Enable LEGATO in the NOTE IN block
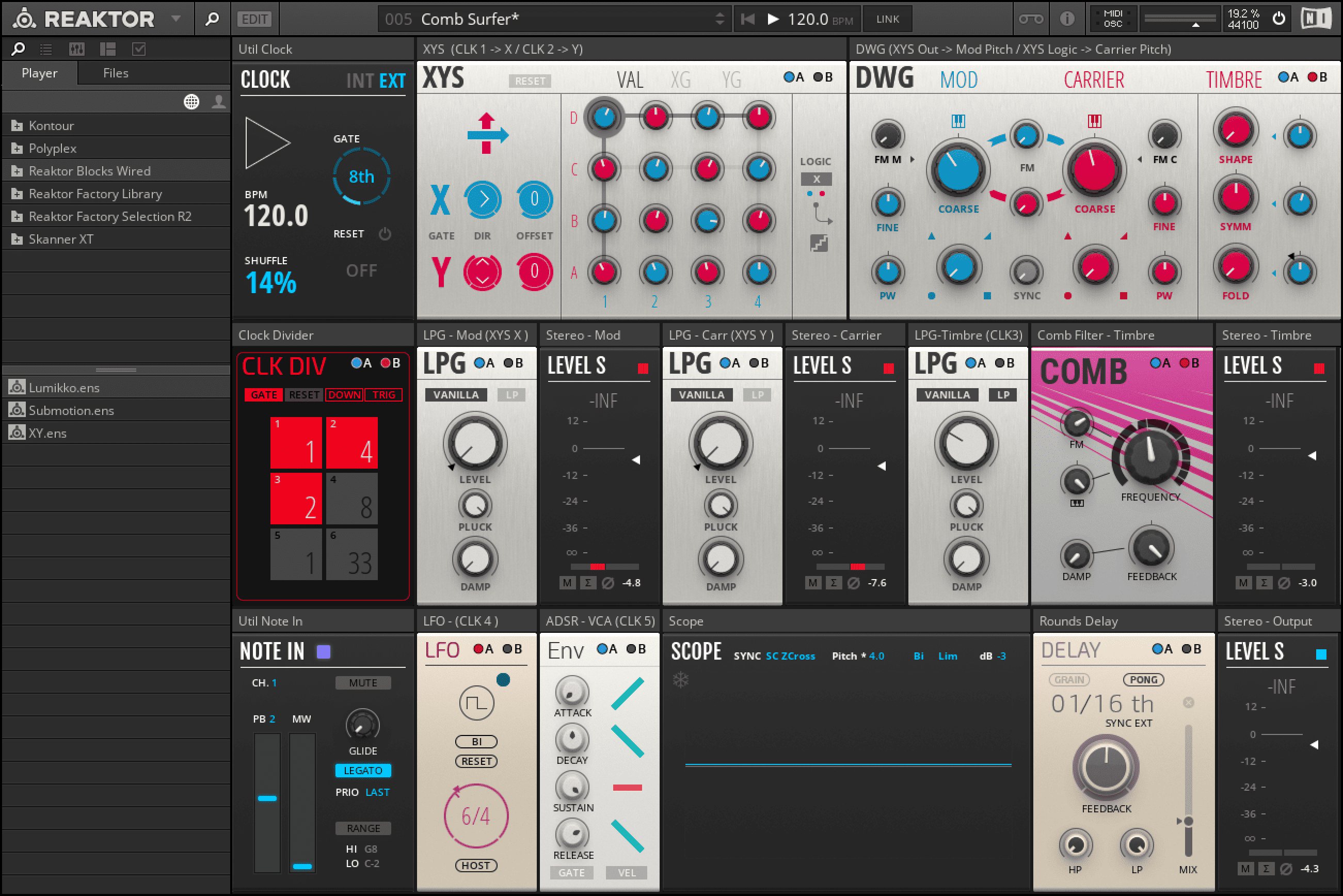The image size is (1343, 896). (363, 770)
